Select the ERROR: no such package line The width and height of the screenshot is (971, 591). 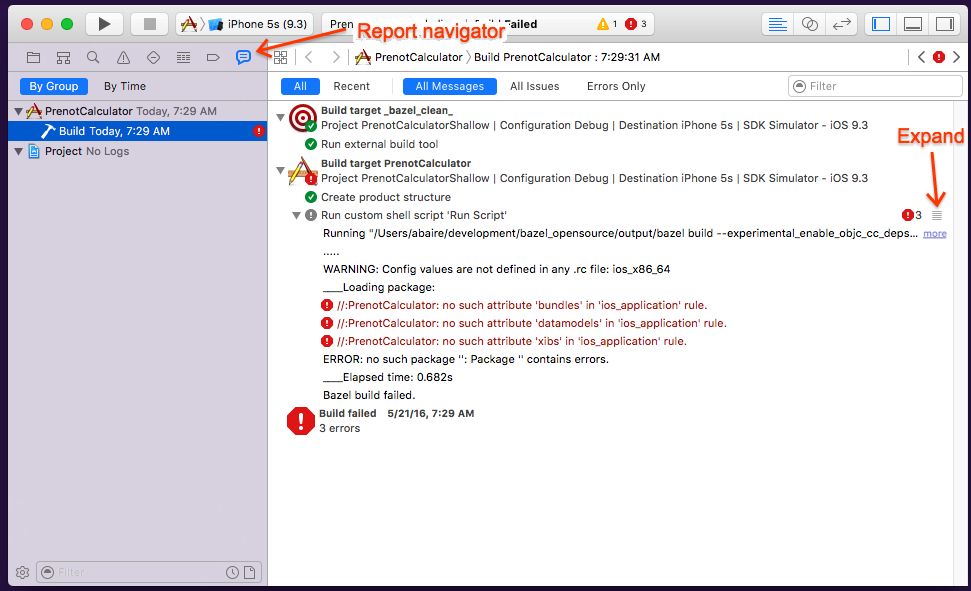pyautogui.click(x=466, y=359)
